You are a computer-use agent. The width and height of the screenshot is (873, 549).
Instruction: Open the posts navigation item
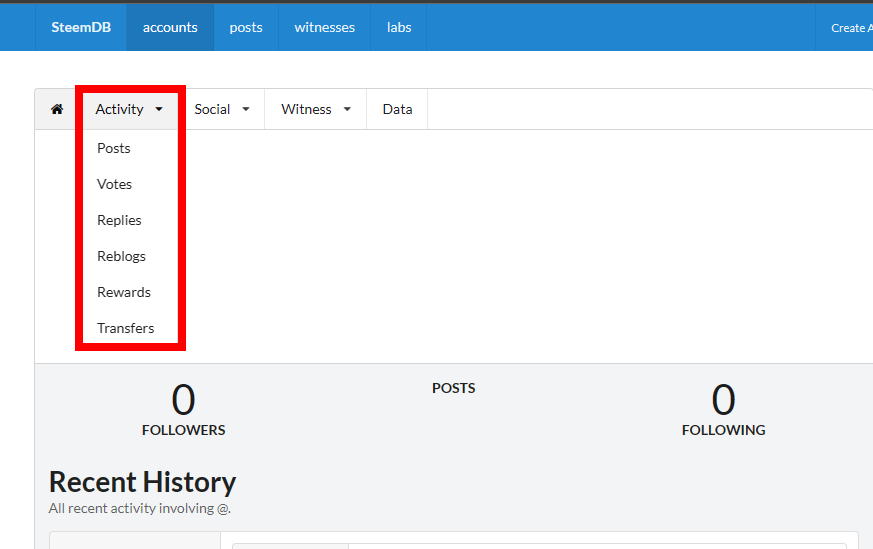tap(246, 27)
